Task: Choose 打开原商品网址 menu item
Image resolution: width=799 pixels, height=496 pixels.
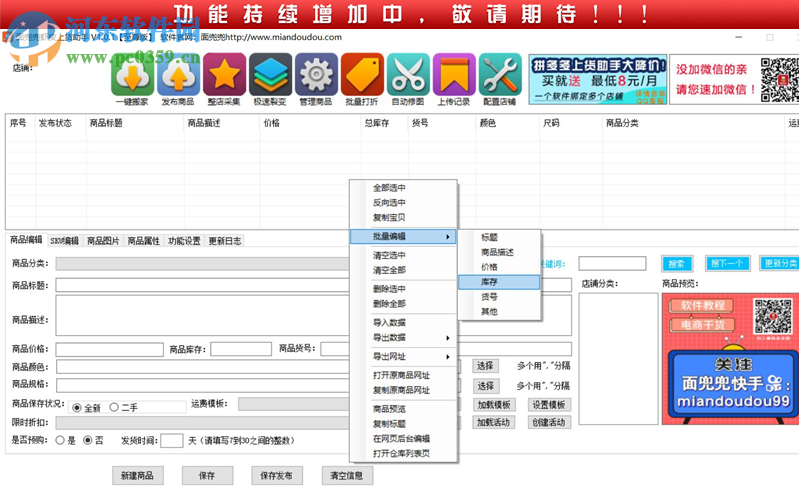Action: [x=404, y=376]
